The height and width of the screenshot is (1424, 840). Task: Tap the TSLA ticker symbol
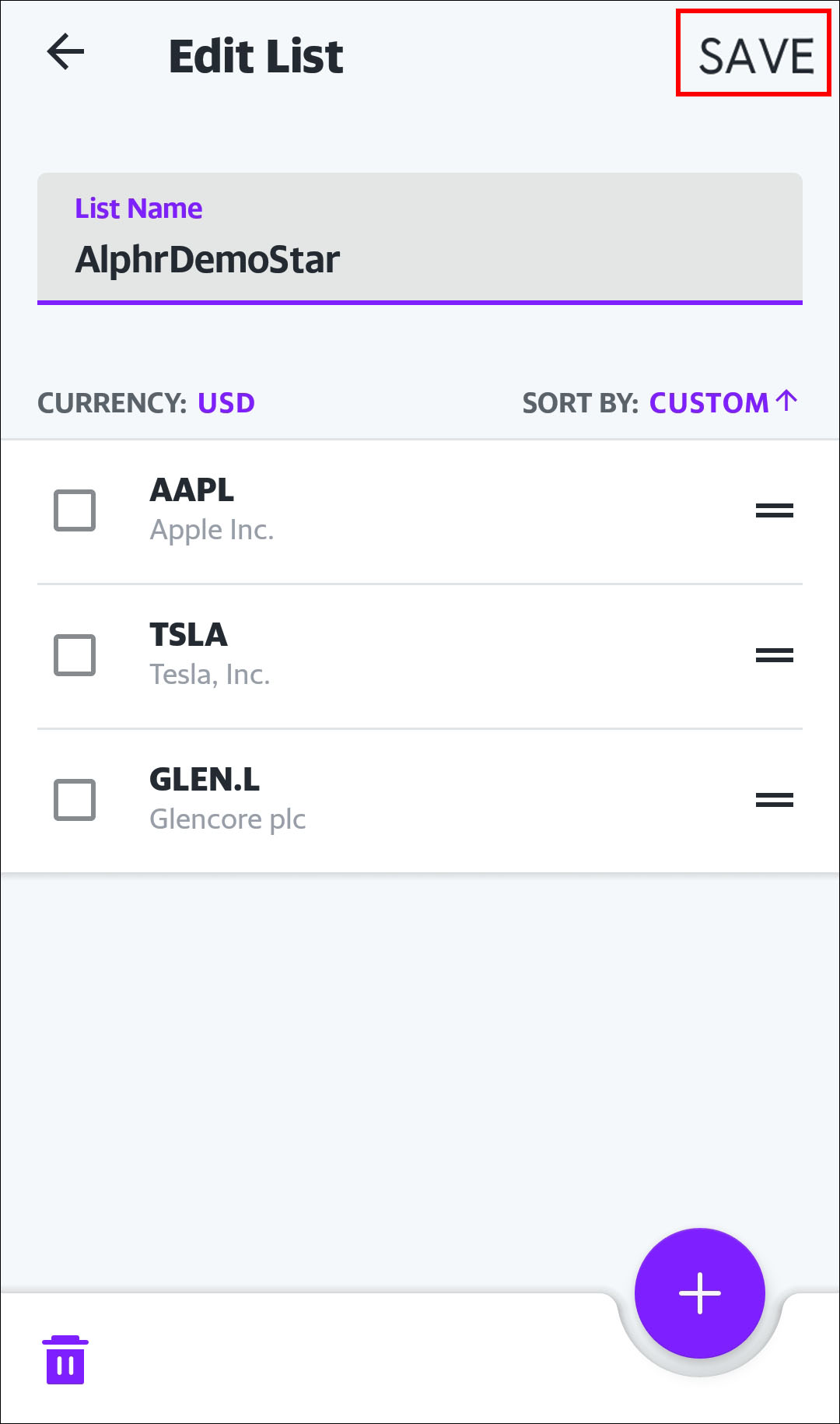coord(188,634)
